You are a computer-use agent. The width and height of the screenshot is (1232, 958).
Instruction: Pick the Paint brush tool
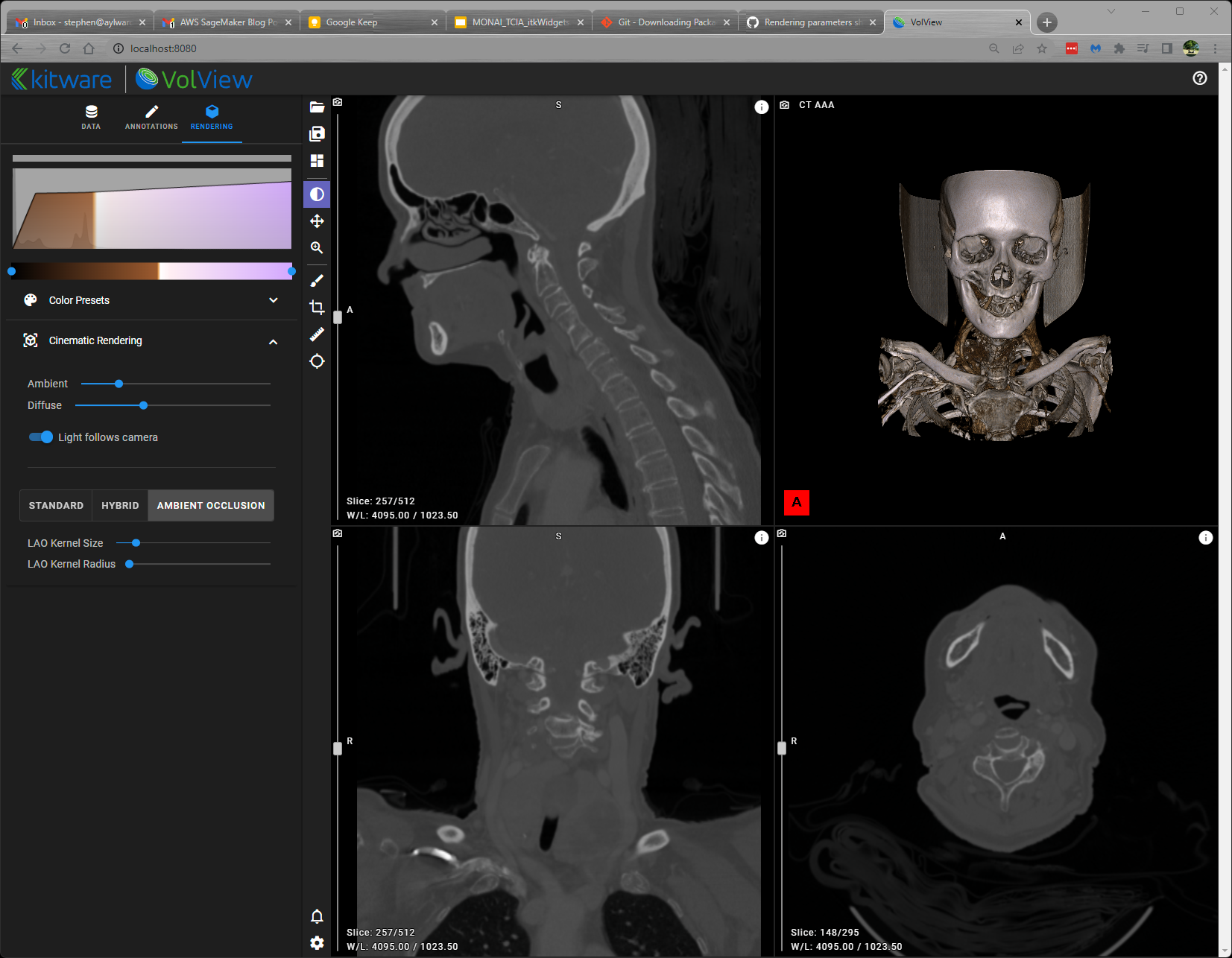tap(317, 280)
